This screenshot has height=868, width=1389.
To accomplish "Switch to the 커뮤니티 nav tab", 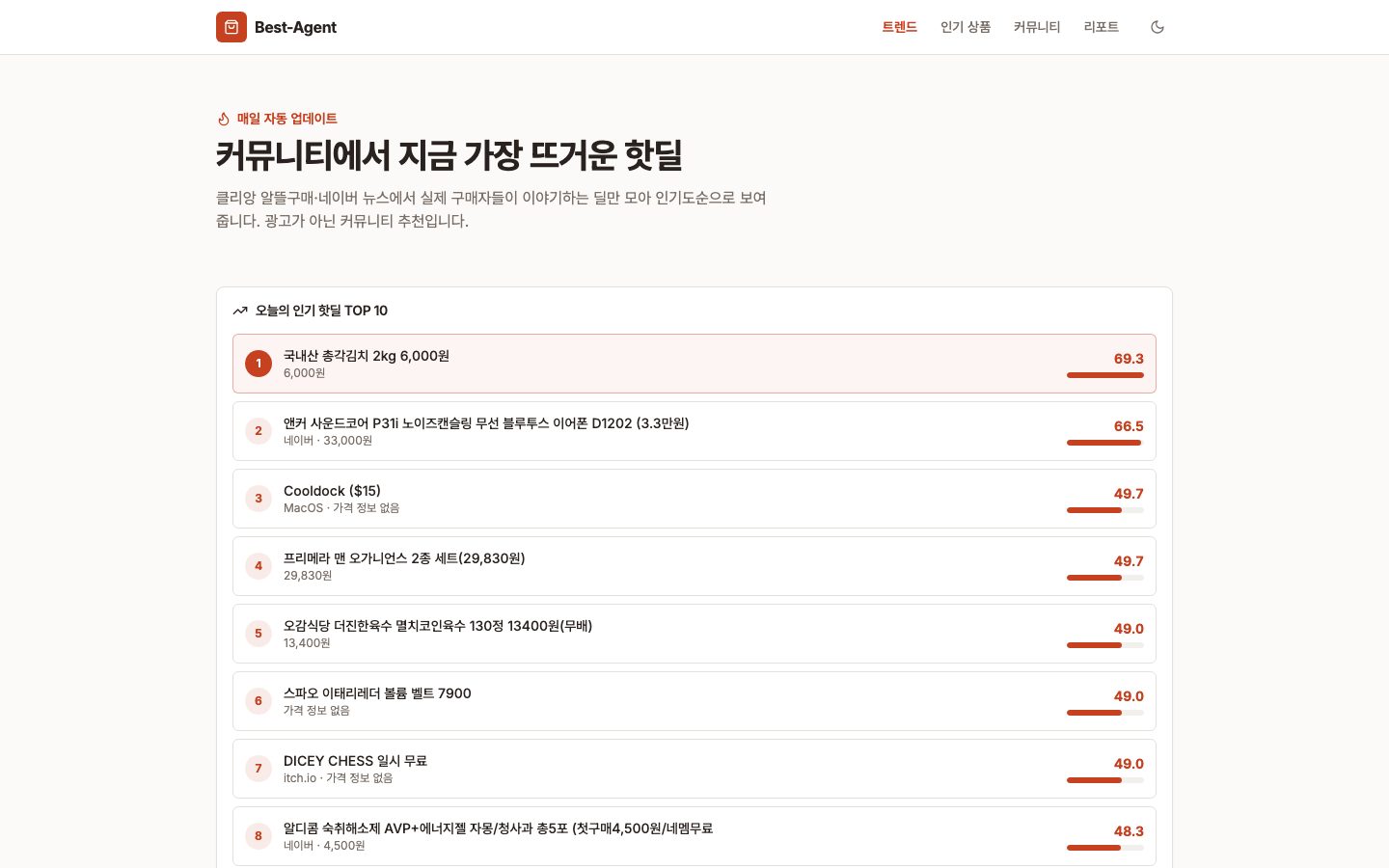I will click(x=1037, y=27).
